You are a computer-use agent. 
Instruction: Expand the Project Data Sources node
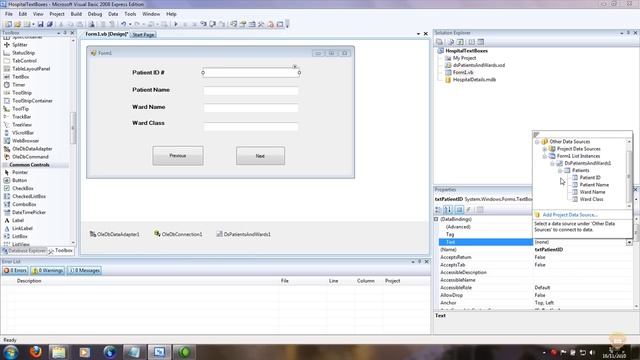pos(544,149)
